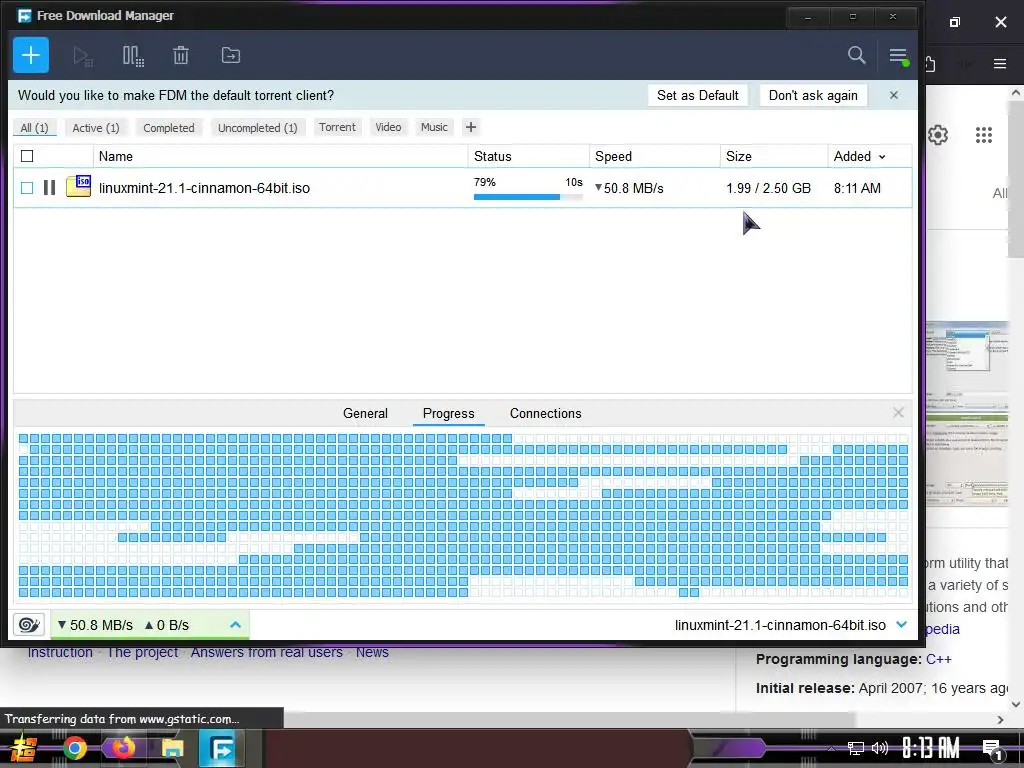The width and height of the screenshot is (1024, 768).
Task: Show hidden tray icons chevron
Action: coord(831,749)
